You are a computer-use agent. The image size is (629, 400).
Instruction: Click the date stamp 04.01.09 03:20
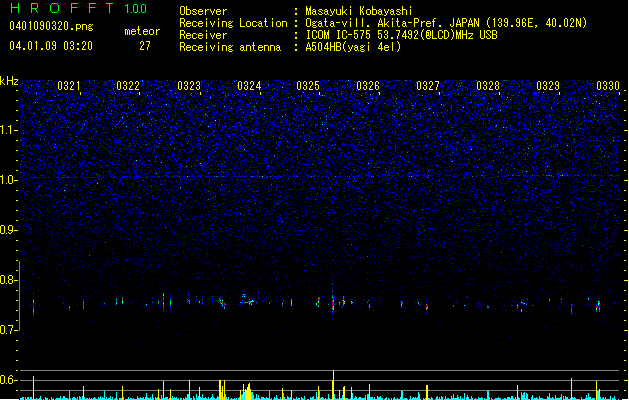tap(51, 46)
